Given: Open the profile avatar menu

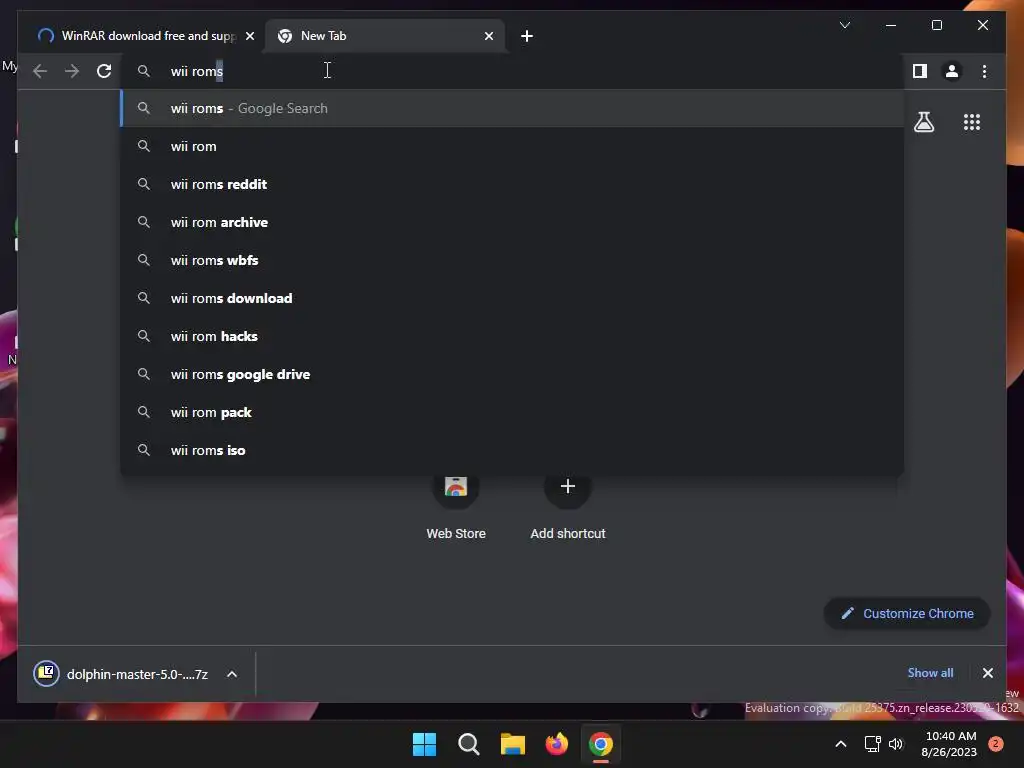Looking at the screenshot, I should coord(952,71).
